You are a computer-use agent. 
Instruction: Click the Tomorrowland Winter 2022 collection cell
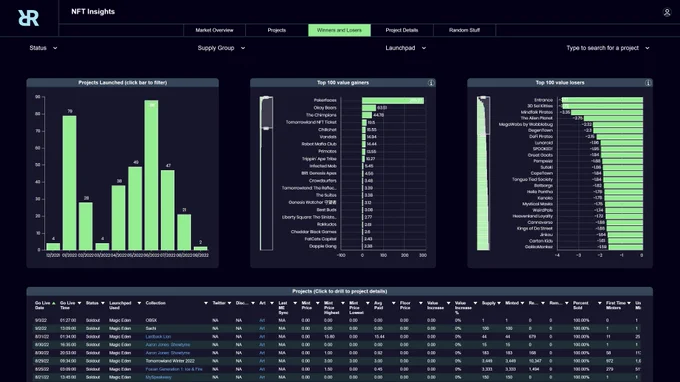[170, 361]
